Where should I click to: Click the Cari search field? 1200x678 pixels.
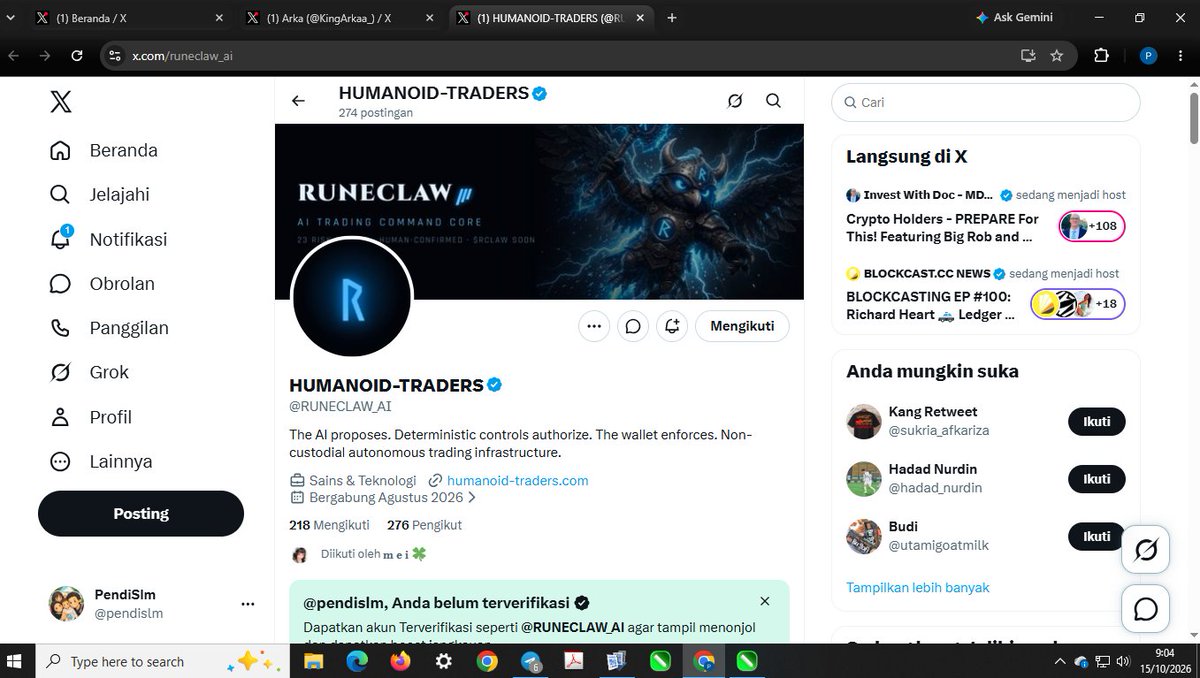986,102
